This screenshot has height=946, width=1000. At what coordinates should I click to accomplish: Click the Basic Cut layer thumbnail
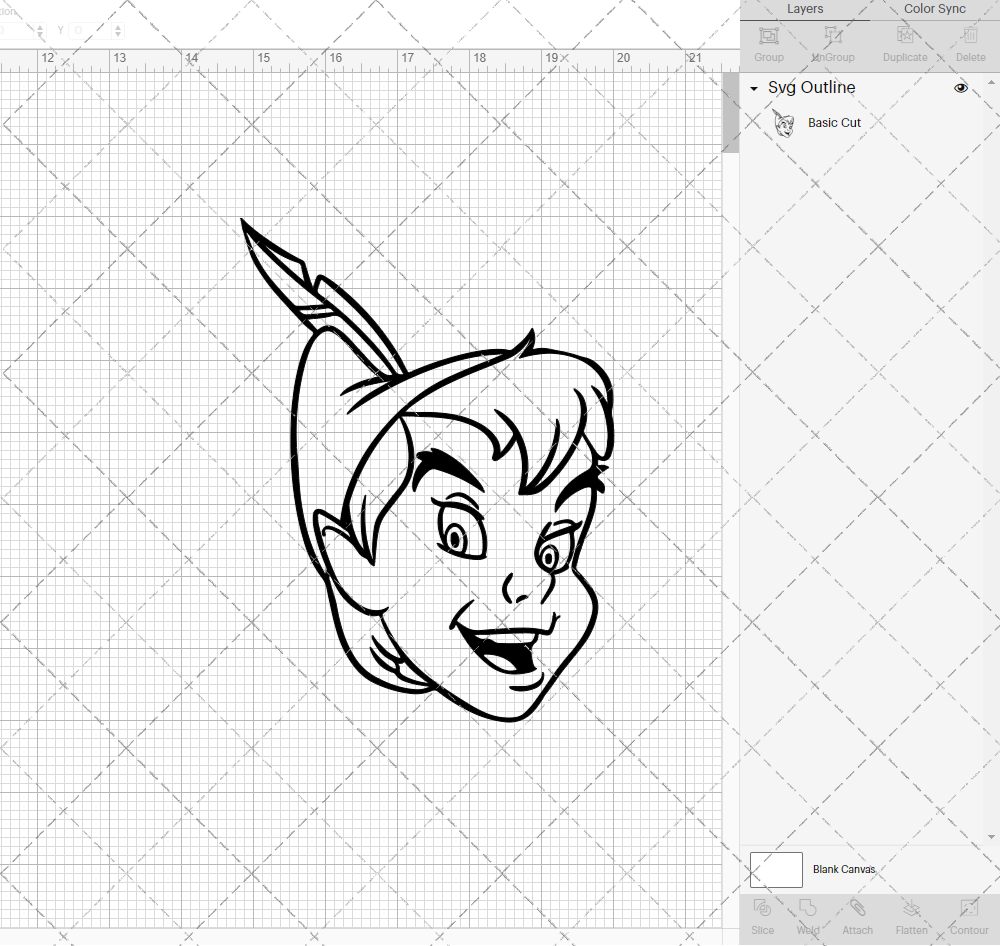pos(786,122)
